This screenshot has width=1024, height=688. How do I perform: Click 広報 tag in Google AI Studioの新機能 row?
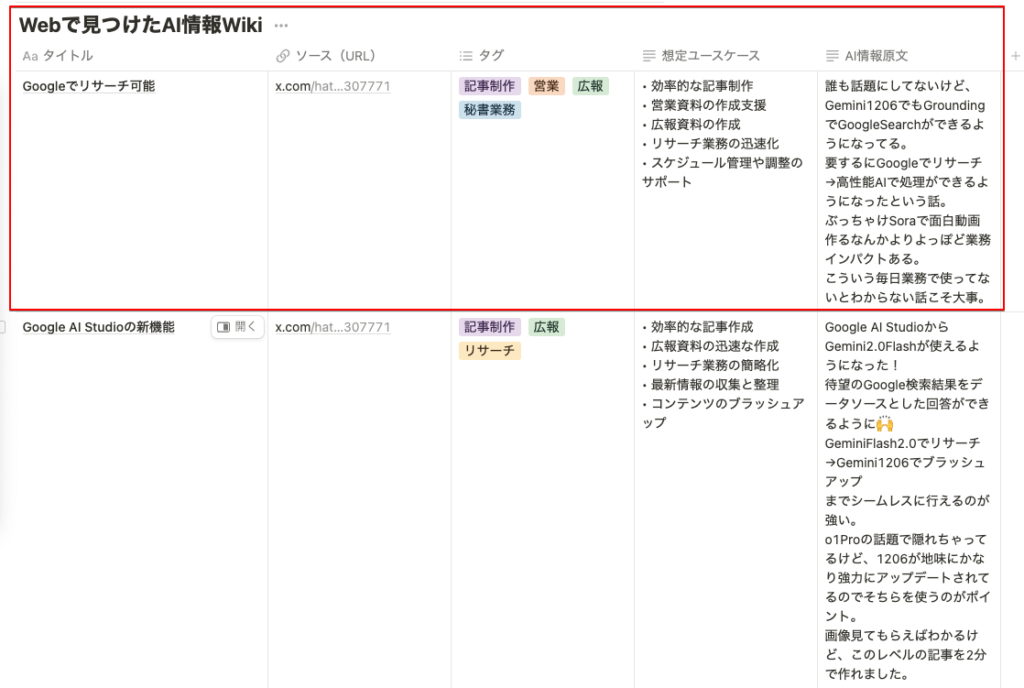546,327
